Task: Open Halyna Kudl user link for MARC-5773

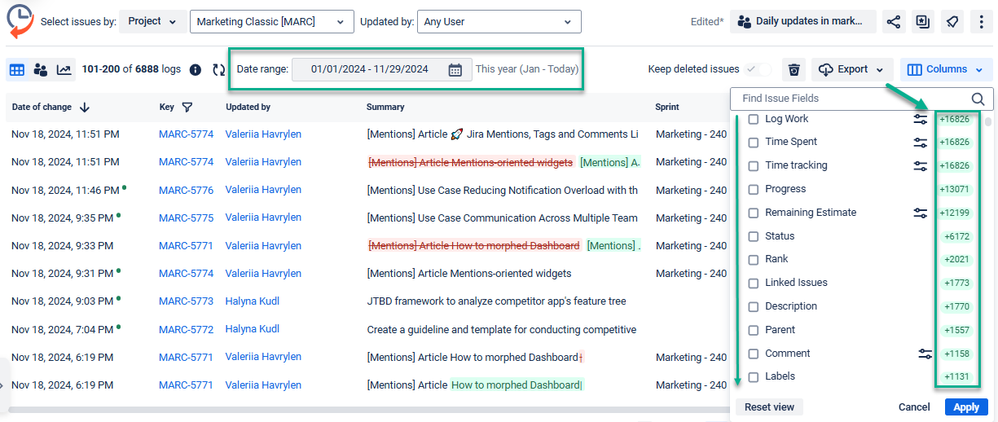Action: 252,302
